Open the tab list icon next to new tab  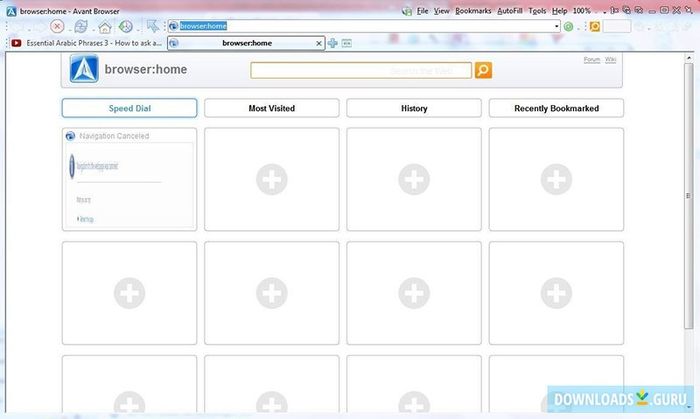tap(346, 43)
